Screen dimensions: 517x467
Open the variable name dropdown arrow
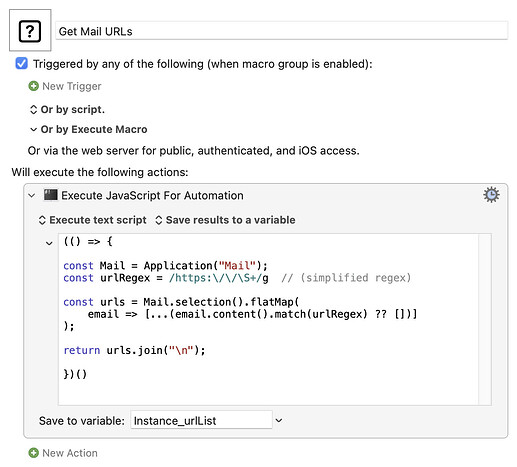click(x=279, y=420)
